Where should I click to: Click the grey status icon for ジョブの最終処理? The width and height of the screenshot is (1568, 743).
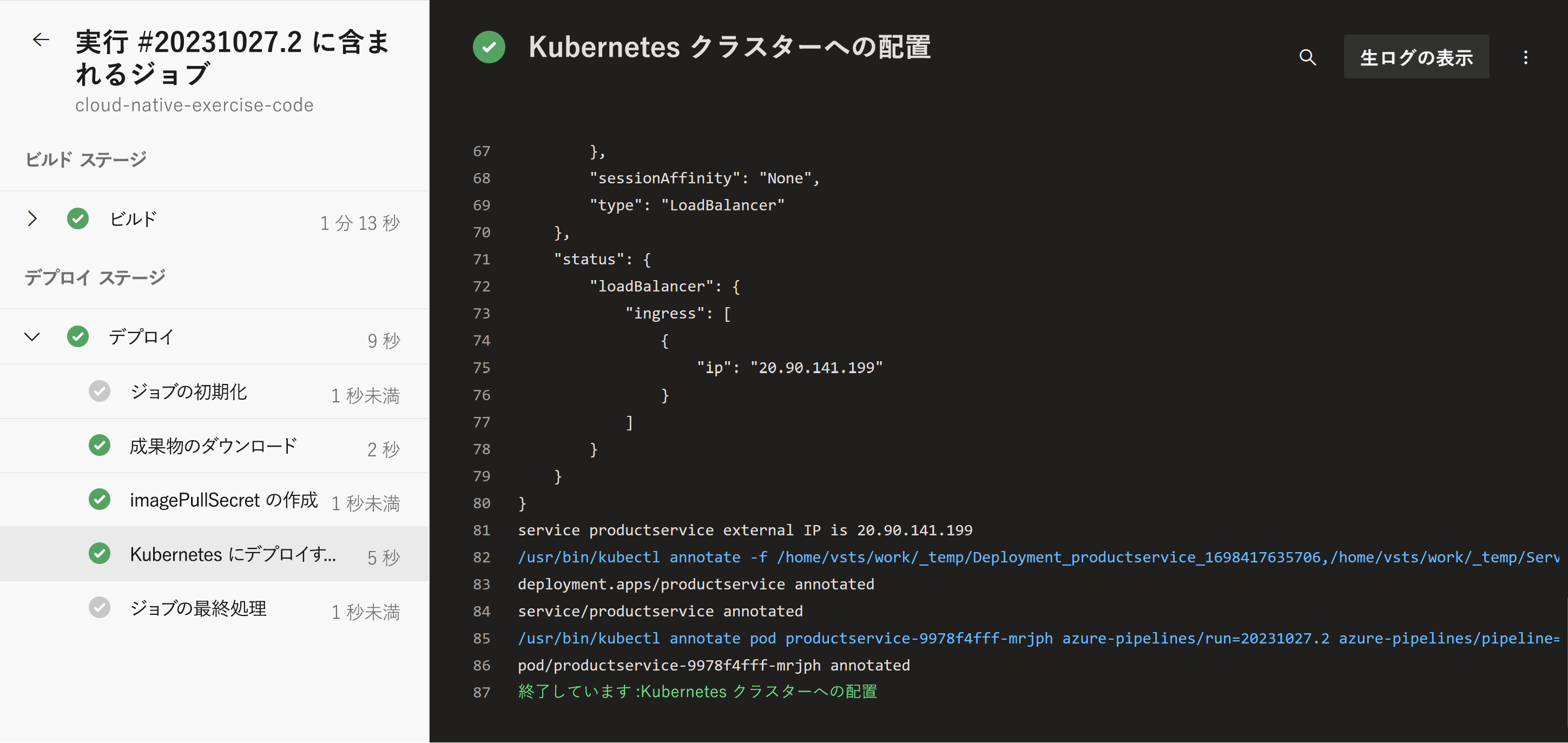99,607
